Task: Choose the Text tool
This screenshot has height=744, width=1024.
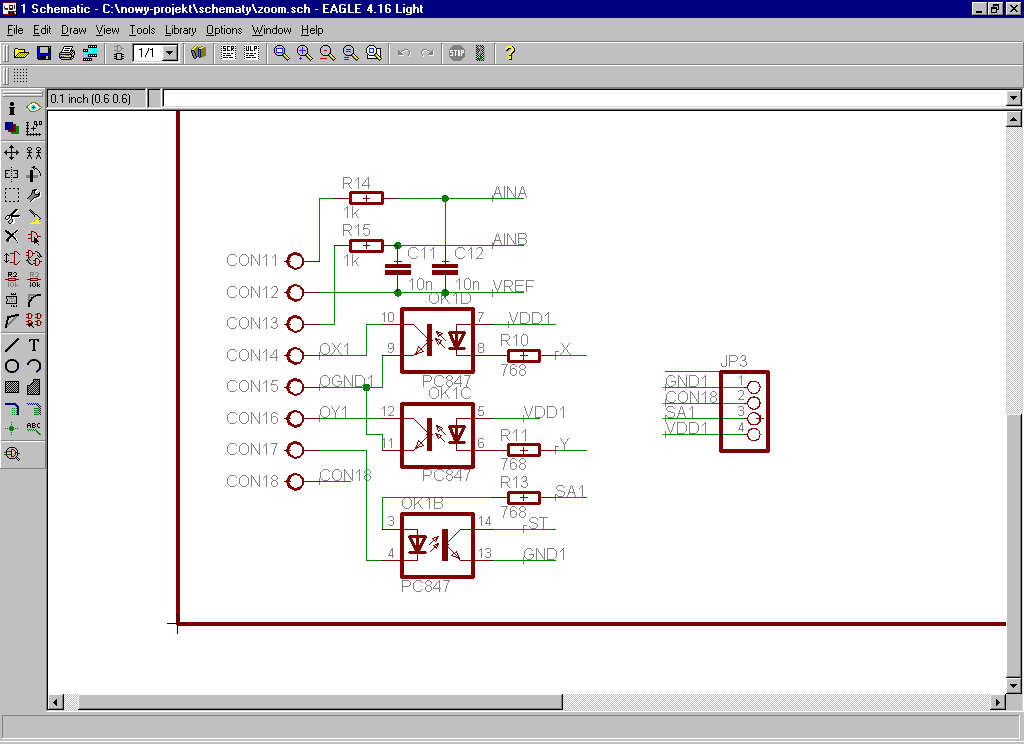Action: tap(34, 344)
